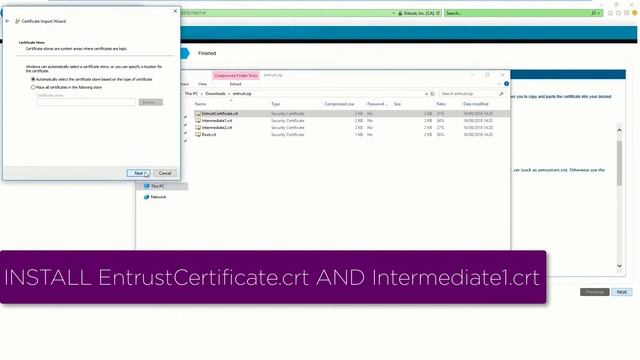Expand the Explorer ribbon chevron
Viewport: 640px width, 360px height.
tap(499, 84)
